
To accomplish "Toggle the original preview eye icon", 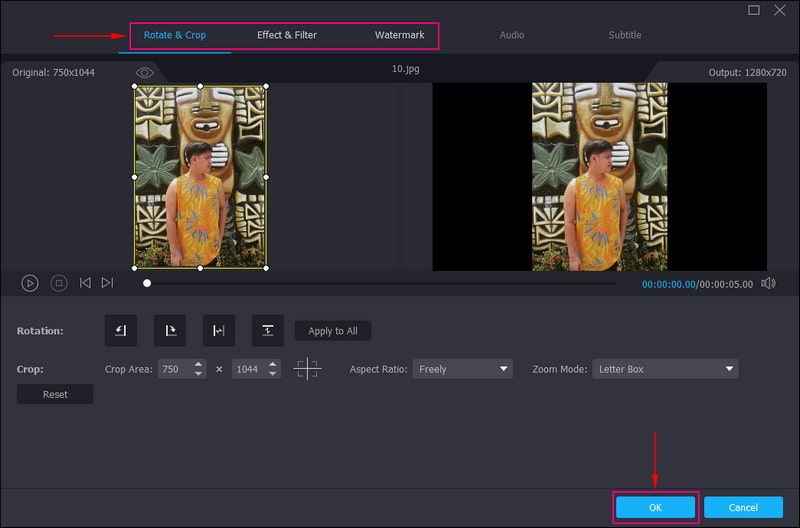I will [145, 73].
